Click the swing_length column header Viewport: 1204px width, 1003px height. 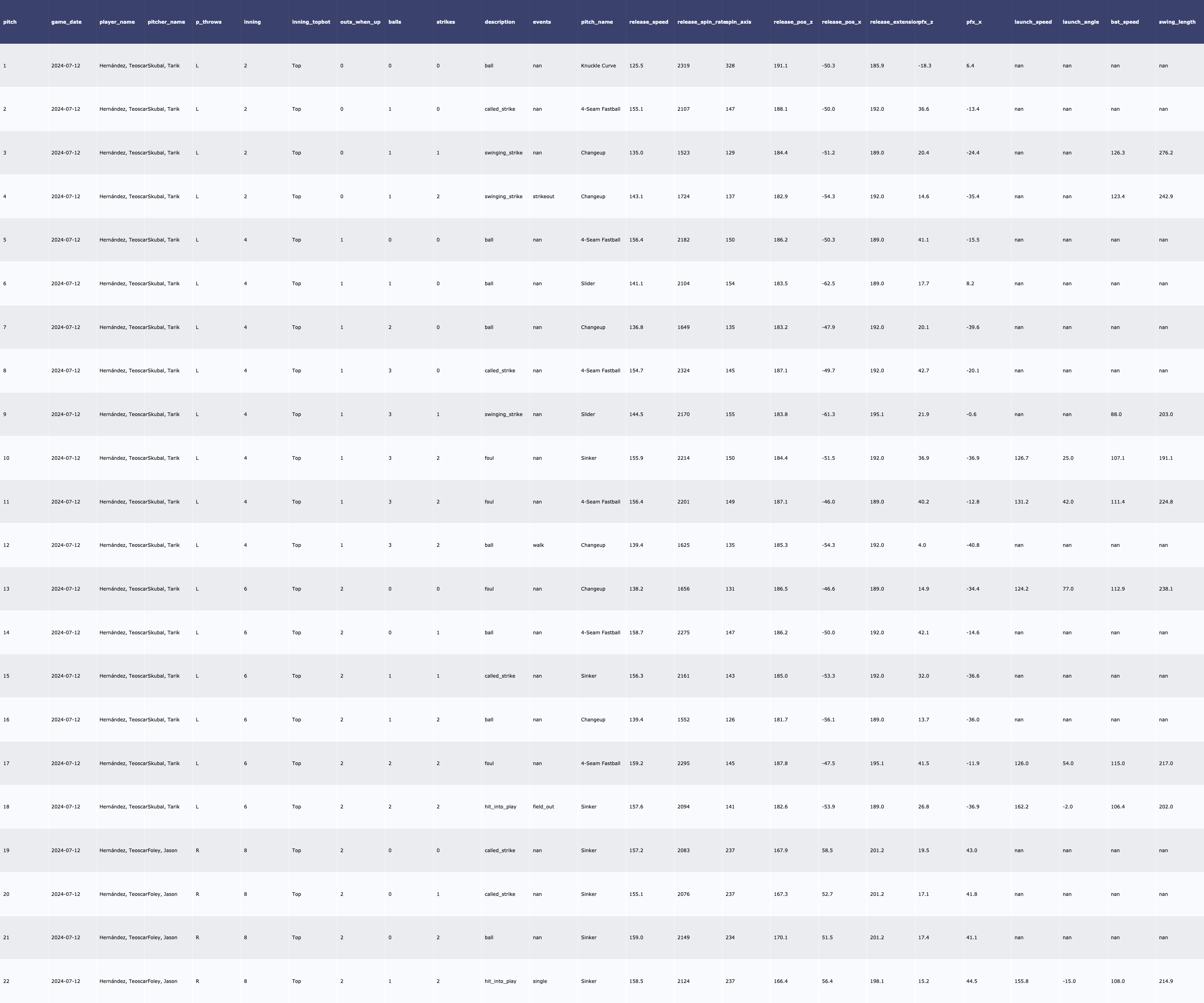pos(1176,22)
